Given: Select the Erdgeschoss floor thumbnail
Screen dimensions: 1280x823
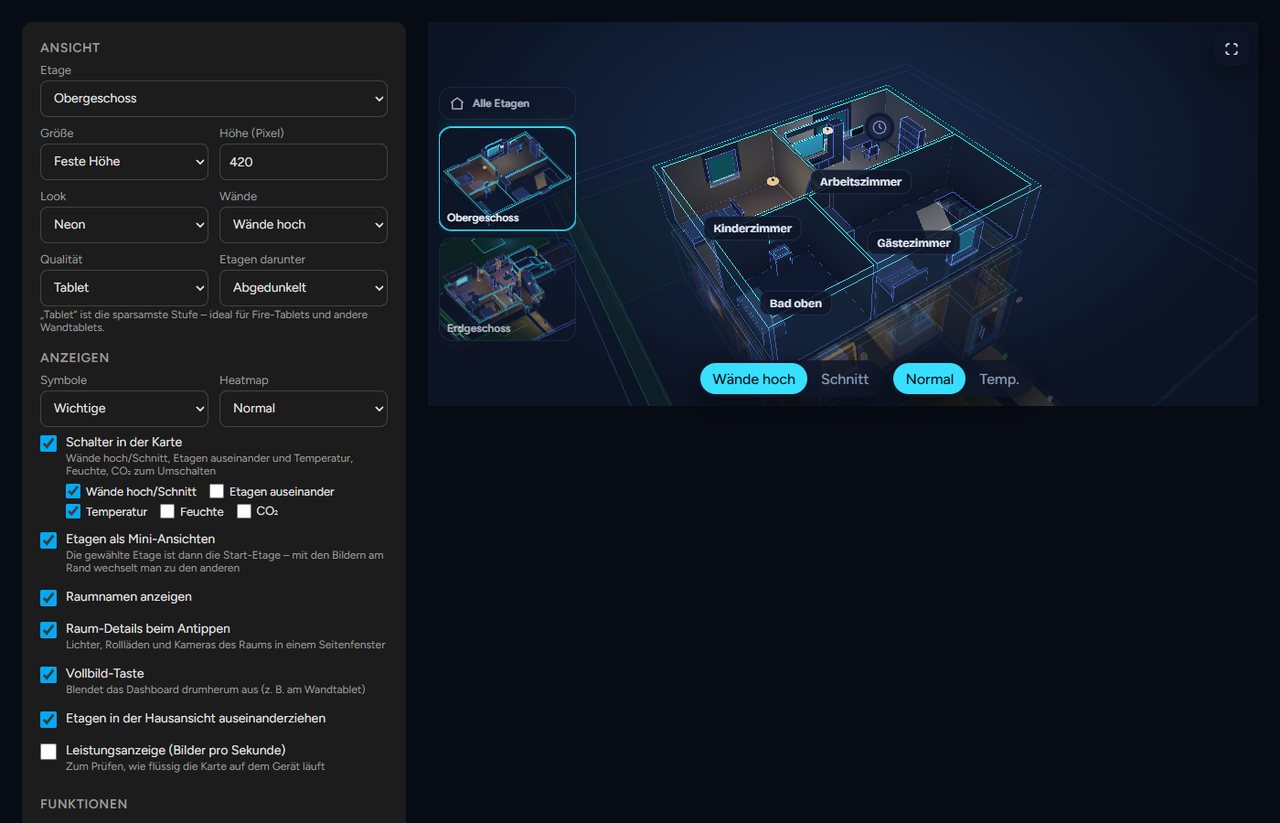Looking at the screenshot, I should (507, 289).
